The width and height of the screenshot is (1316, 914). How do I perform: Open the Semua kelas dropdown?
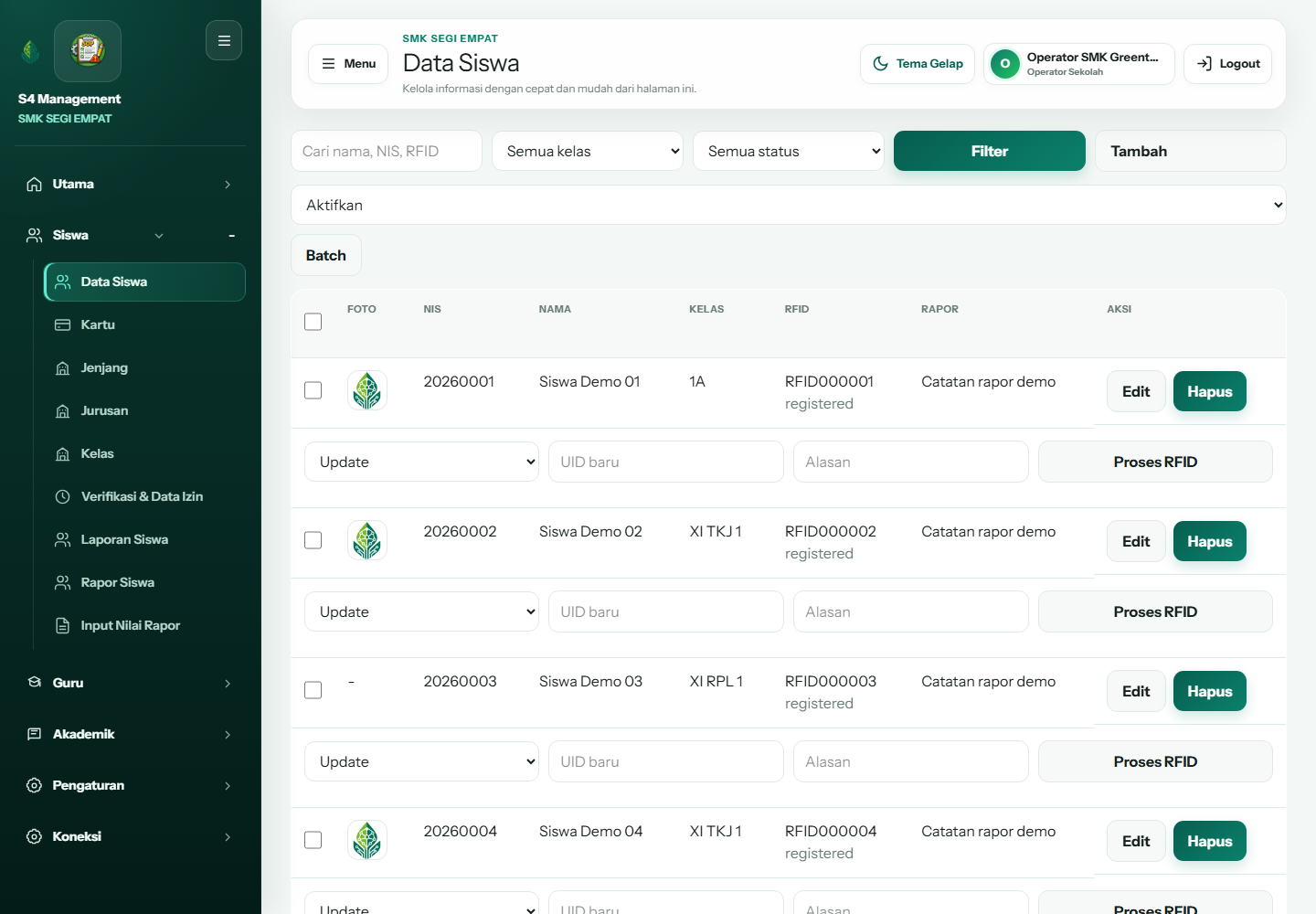point(588,151)
